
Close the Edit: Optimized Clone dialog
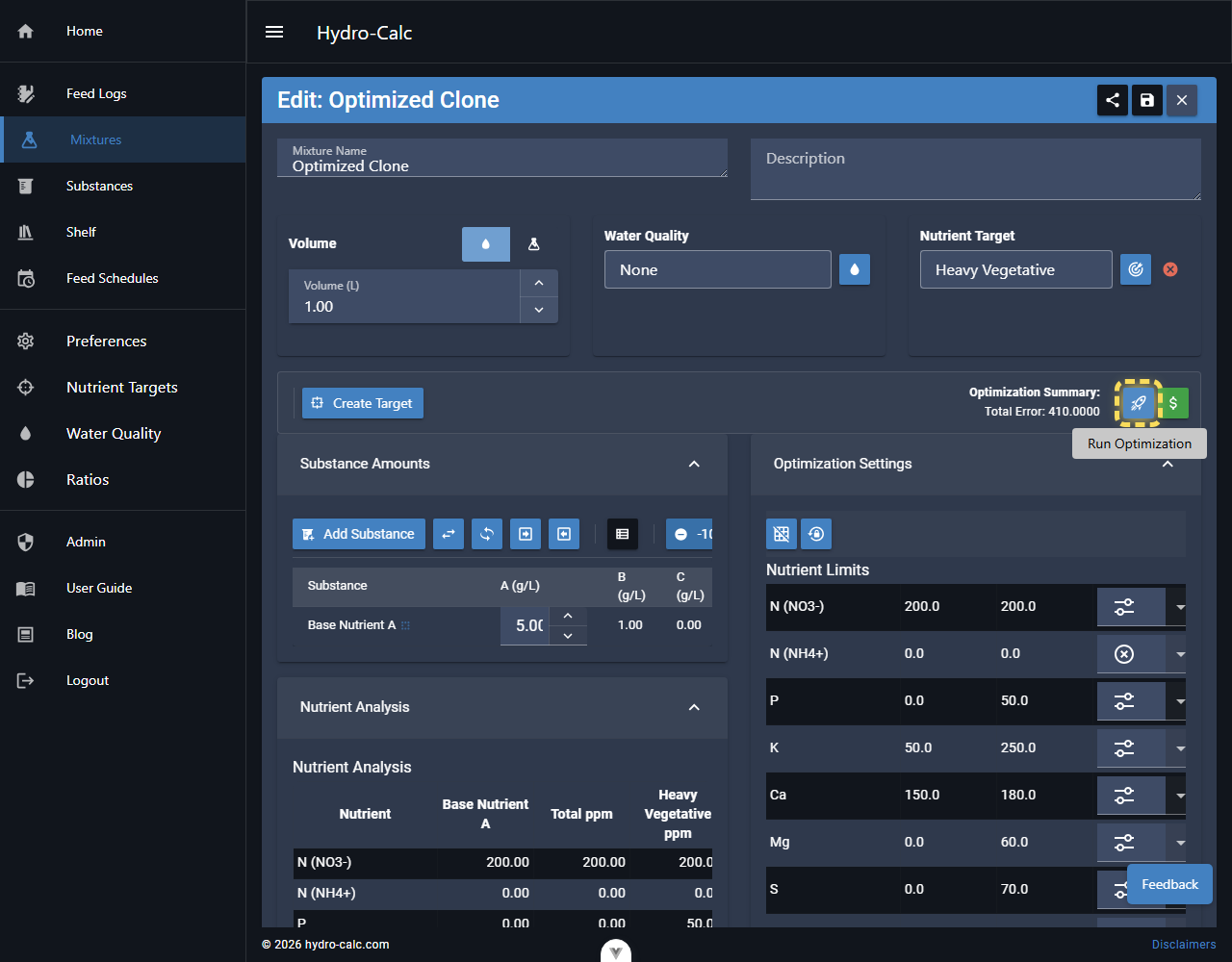coord(1182,100)
